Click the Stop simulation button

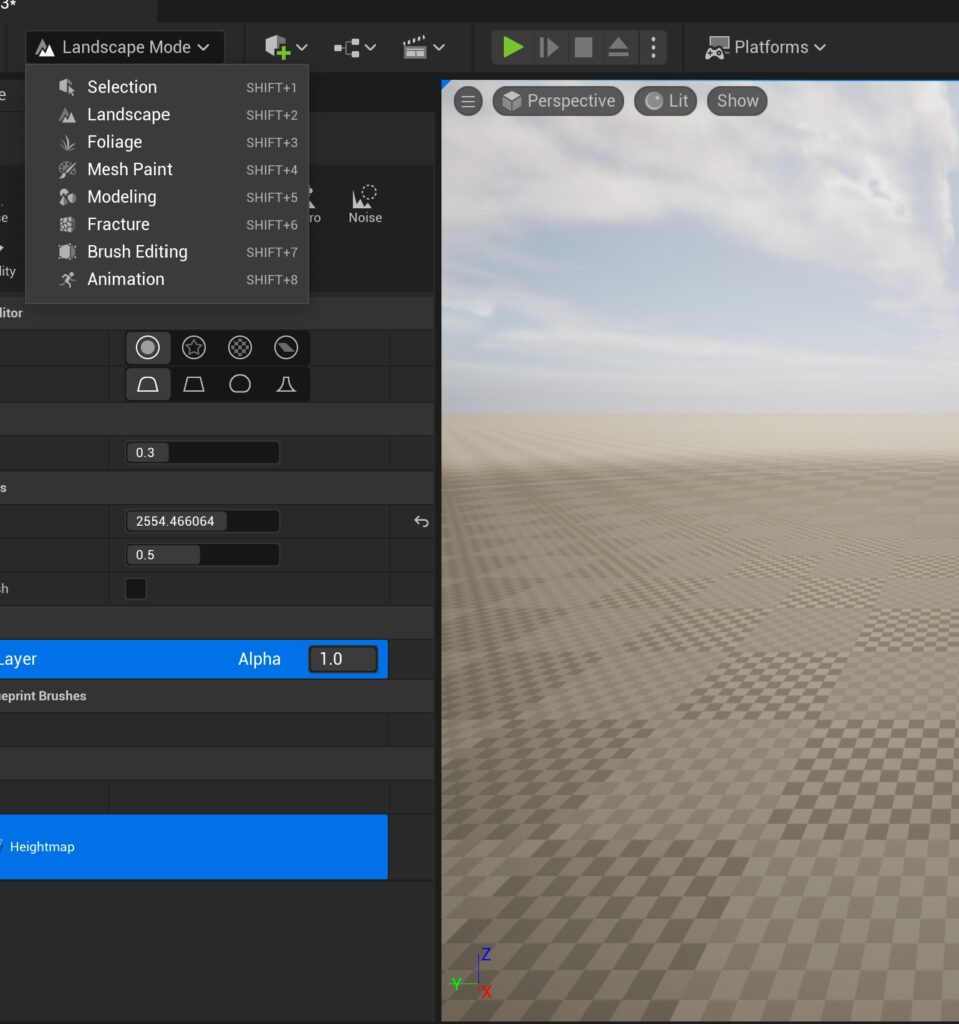[584, 47]
